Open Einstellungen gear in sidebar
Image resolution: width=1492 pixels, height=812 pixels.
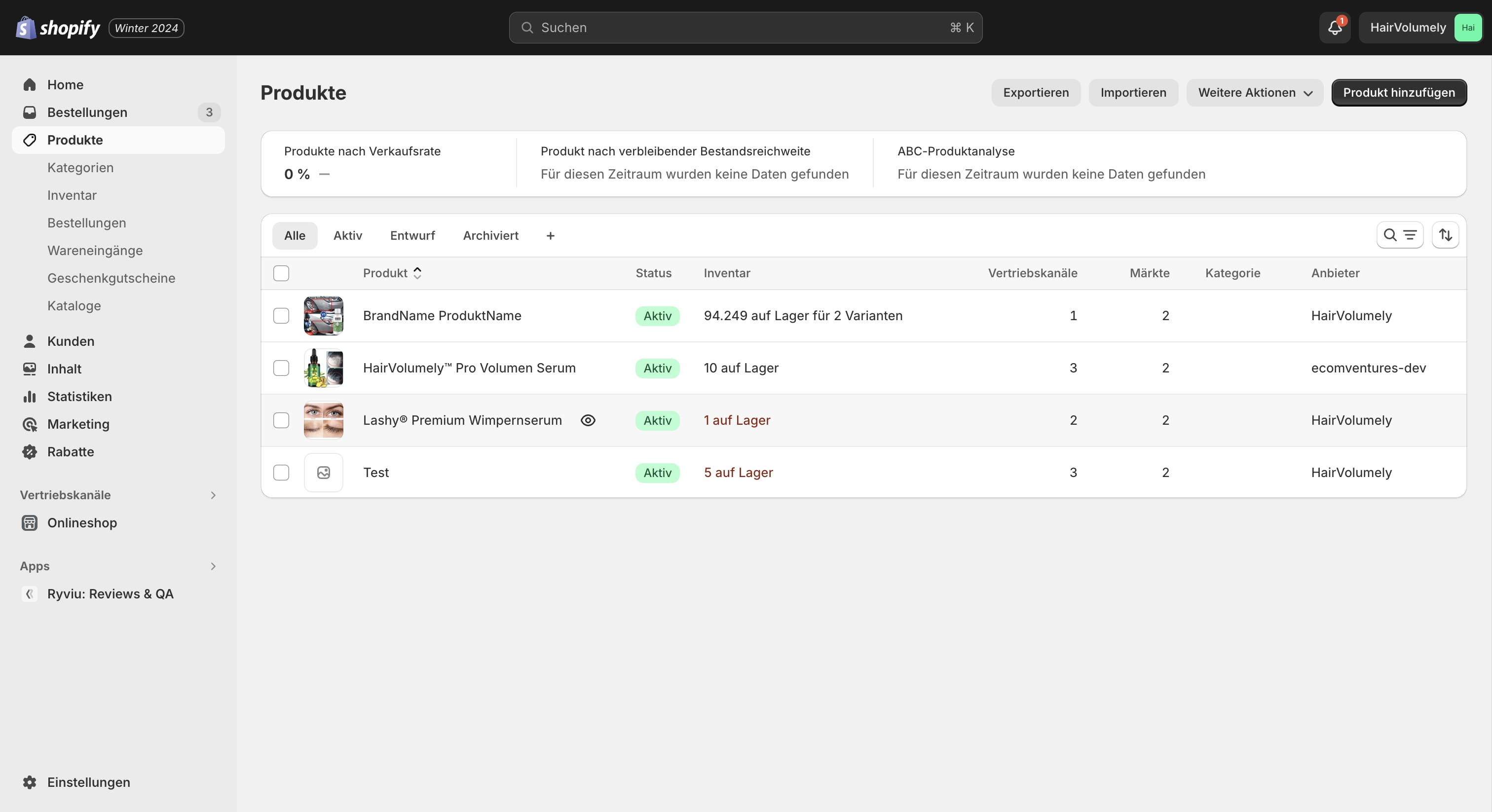(x=30, y=782)
